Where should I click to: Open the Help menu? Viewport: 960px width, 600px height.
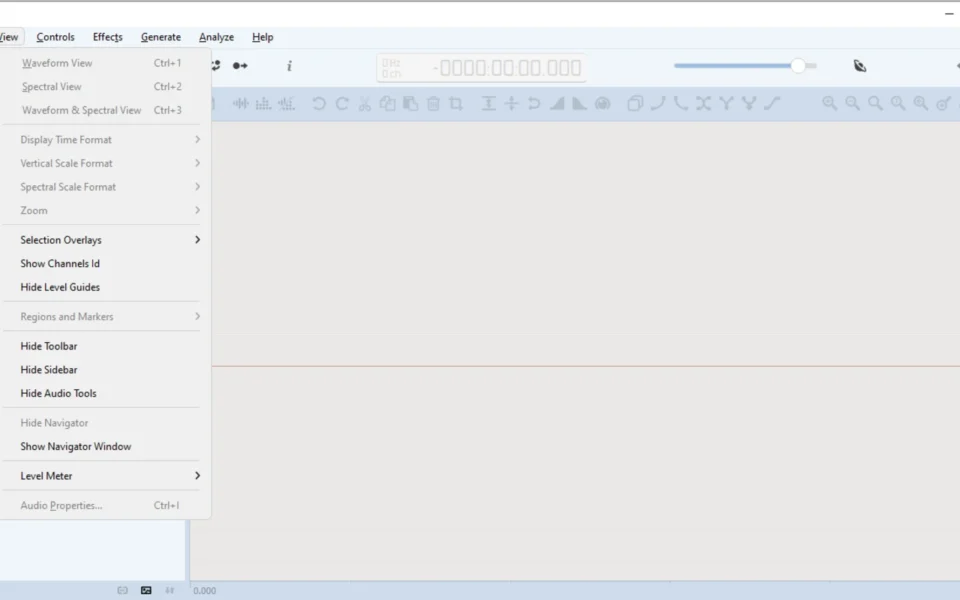[263, 37]
